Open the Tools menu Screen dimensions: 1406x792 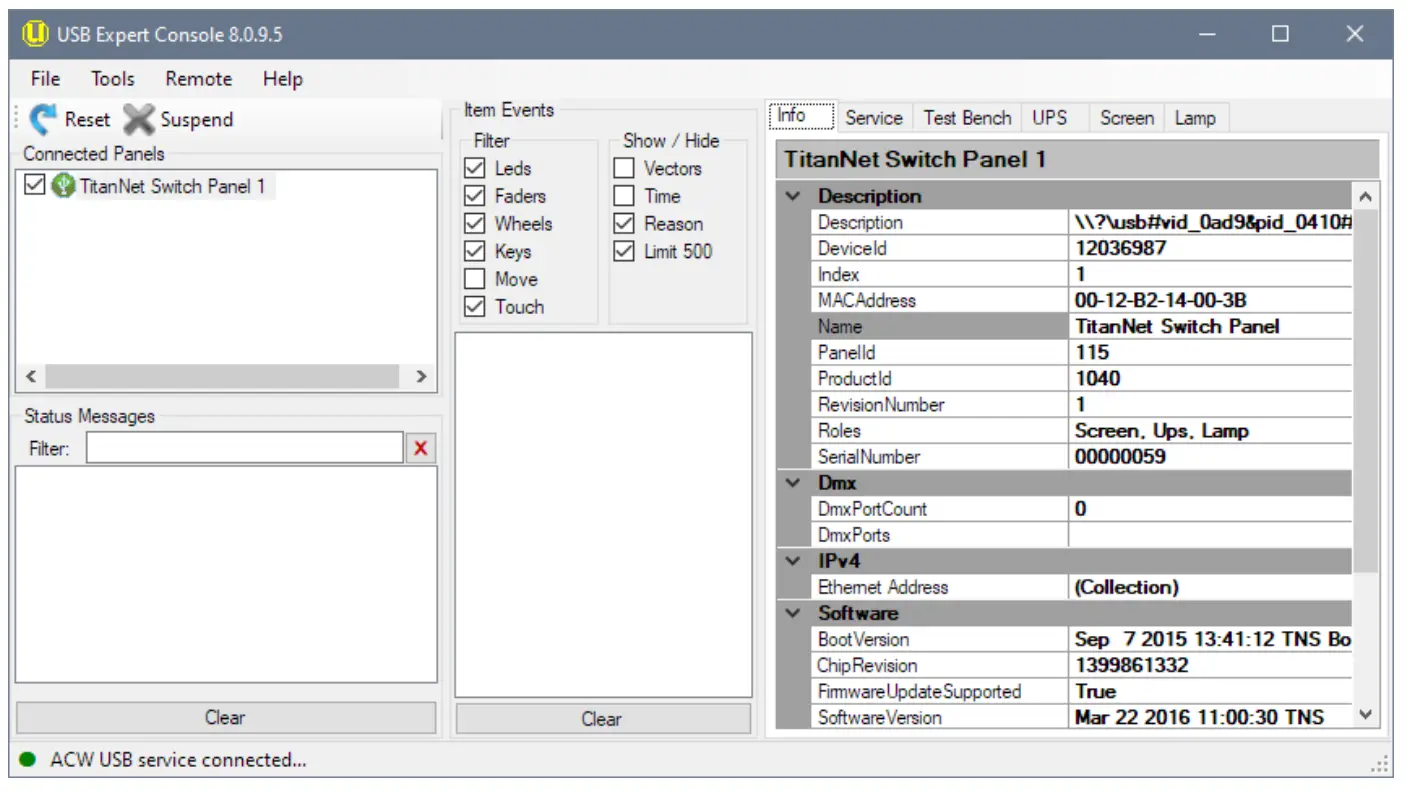[x=113, y=79]
